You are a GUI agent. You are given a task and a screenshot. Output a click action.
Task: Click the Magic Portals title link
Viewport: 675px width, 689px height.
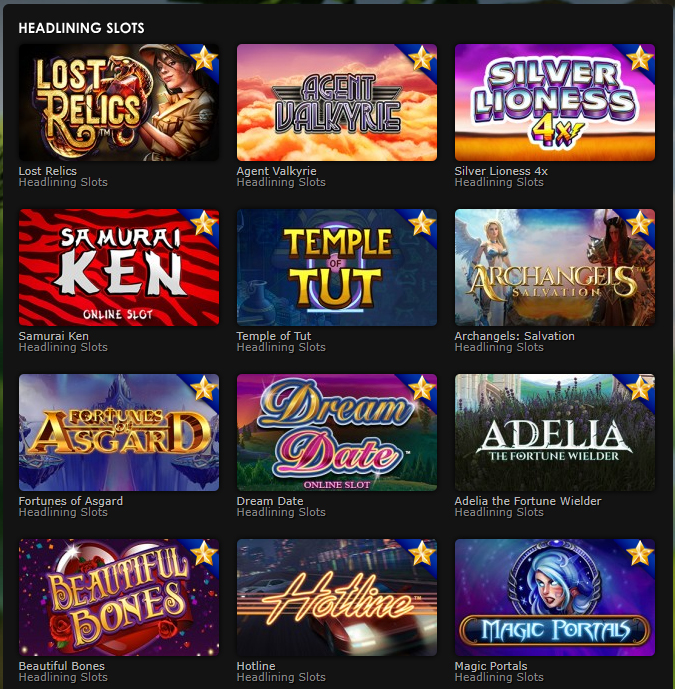(x=491, y=666)
